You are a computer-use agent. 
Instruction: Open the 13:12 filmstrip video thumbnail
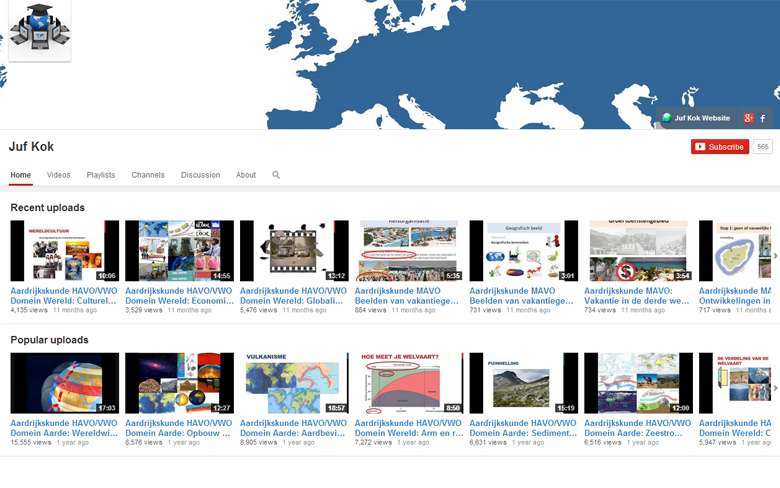[x=294, y=251]
